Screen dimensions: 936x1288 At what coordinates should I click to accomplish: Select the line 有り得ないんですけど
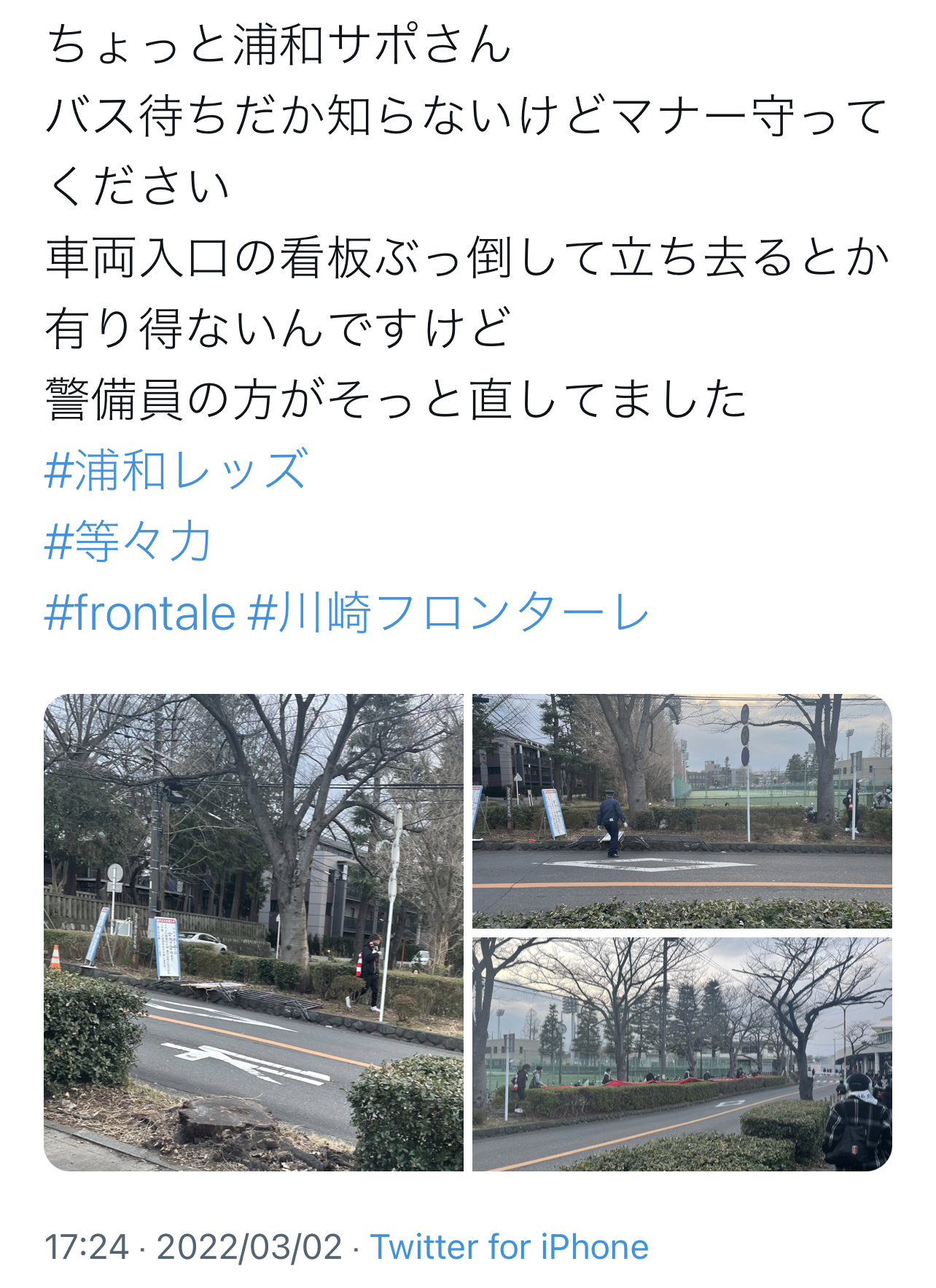tap(278, 328)
